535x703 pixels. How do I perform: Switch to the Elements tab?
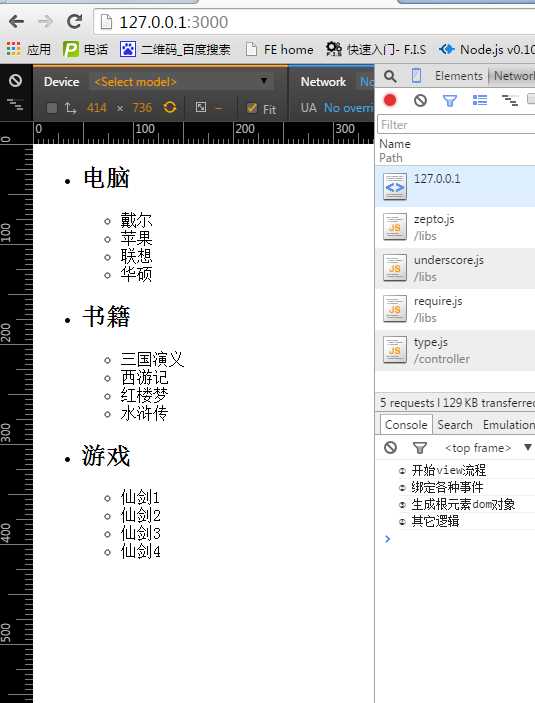coord(459,76)
